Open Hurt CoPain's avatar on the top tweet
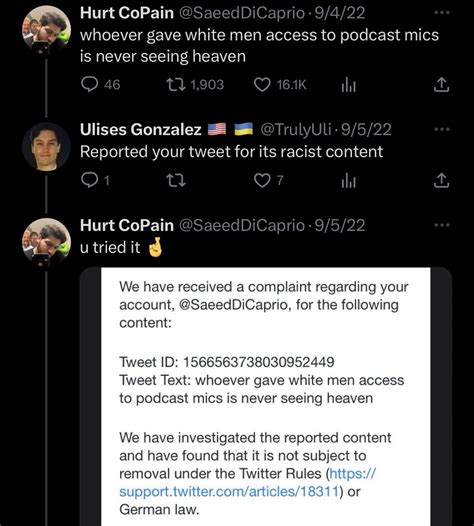474x526 pixels. coord(47,30)
